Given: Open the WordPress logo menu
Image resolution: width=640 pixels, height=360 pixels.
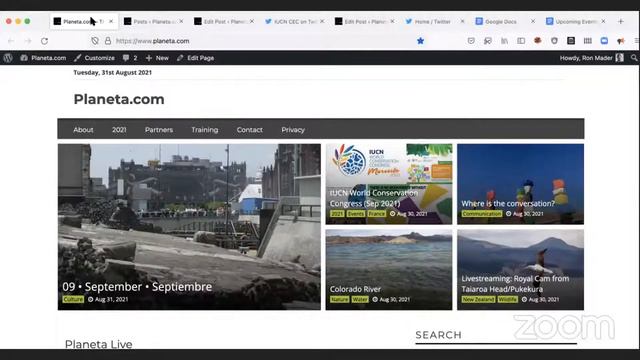Looking at the screenshot, I should [8, 58].
